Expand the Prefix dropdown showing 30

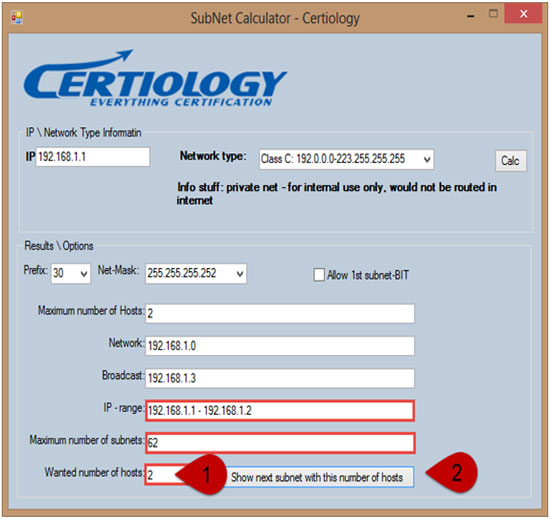(x=71, y=273)
